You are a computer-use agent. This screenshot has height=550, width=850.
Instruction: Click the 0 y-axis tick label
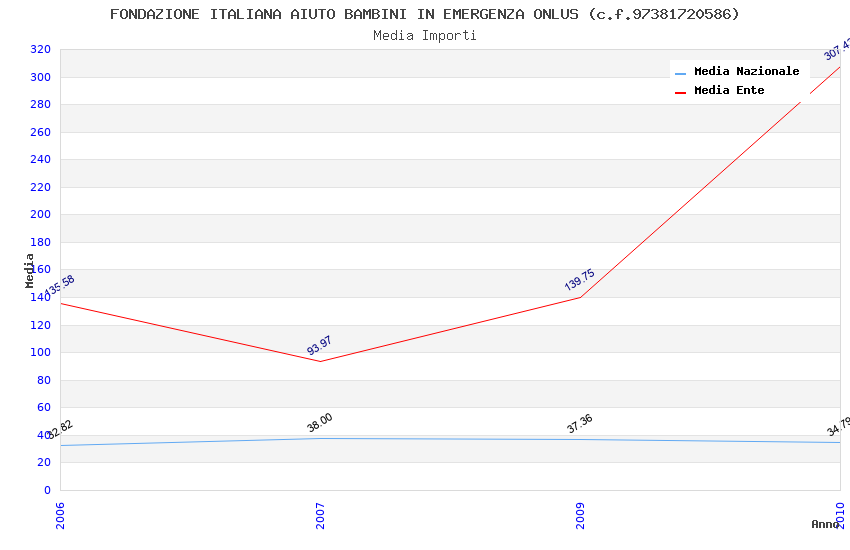coord(47,490)
